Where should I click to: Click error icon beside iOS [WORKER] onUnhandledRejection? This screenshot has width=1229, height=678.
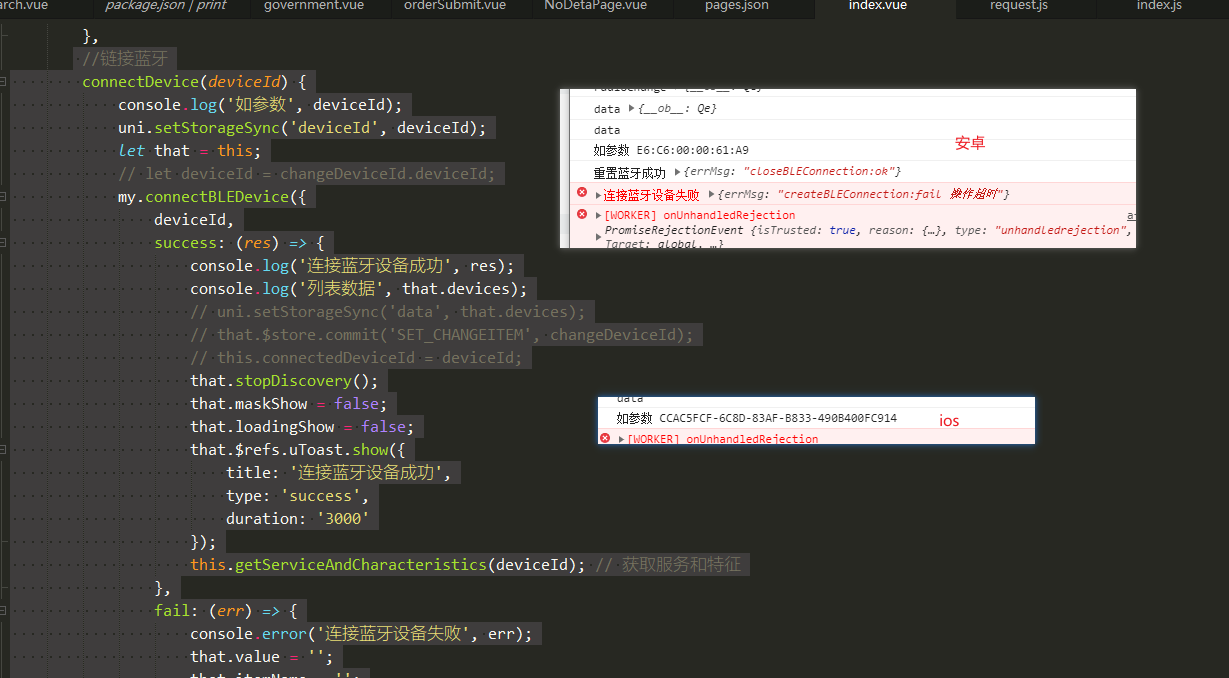pyautogui.click(x=604, y=438)
